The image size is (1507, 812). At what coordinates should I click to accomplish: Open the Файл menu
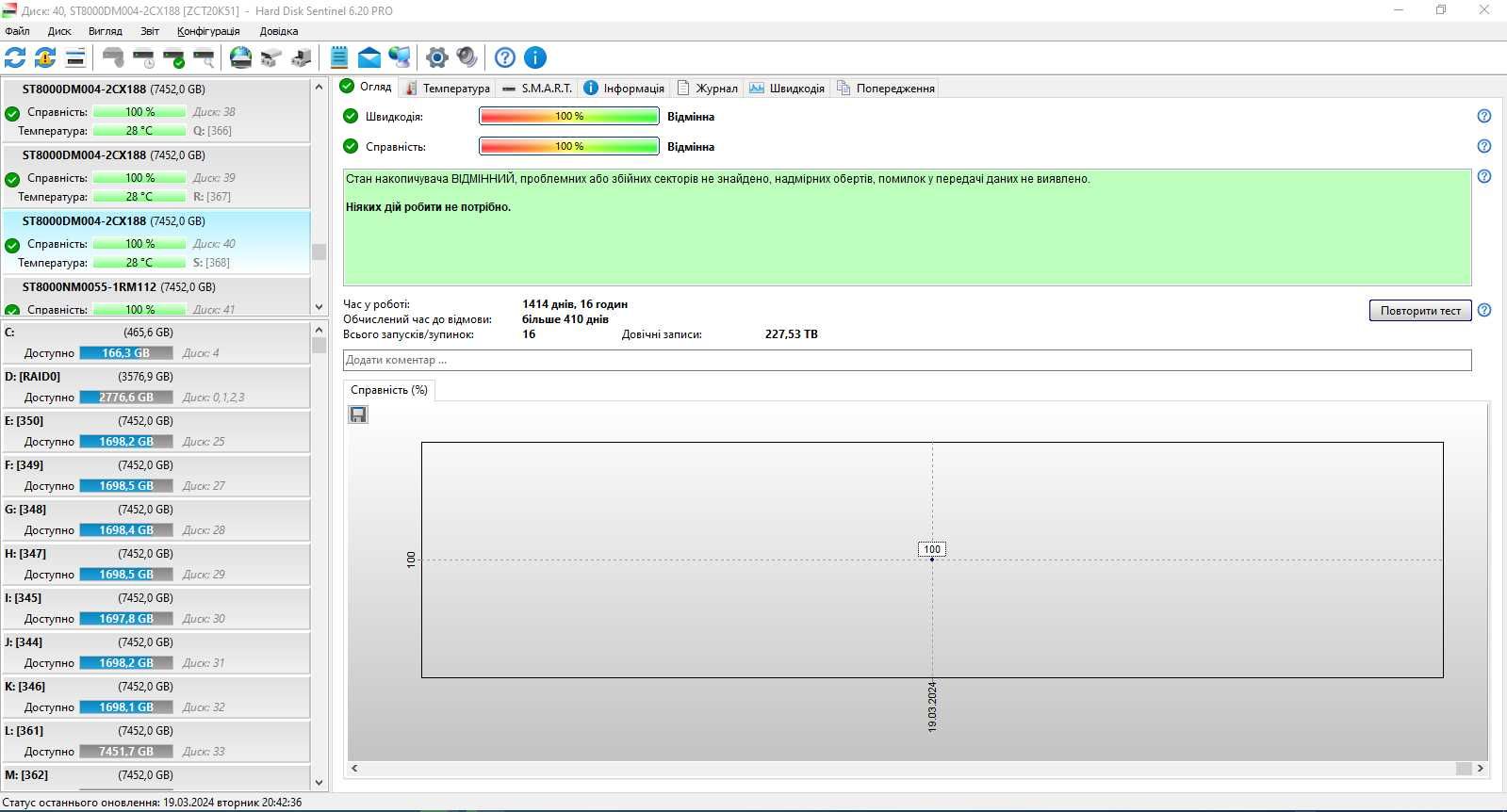pyautogui.click(x=17, y=31)
